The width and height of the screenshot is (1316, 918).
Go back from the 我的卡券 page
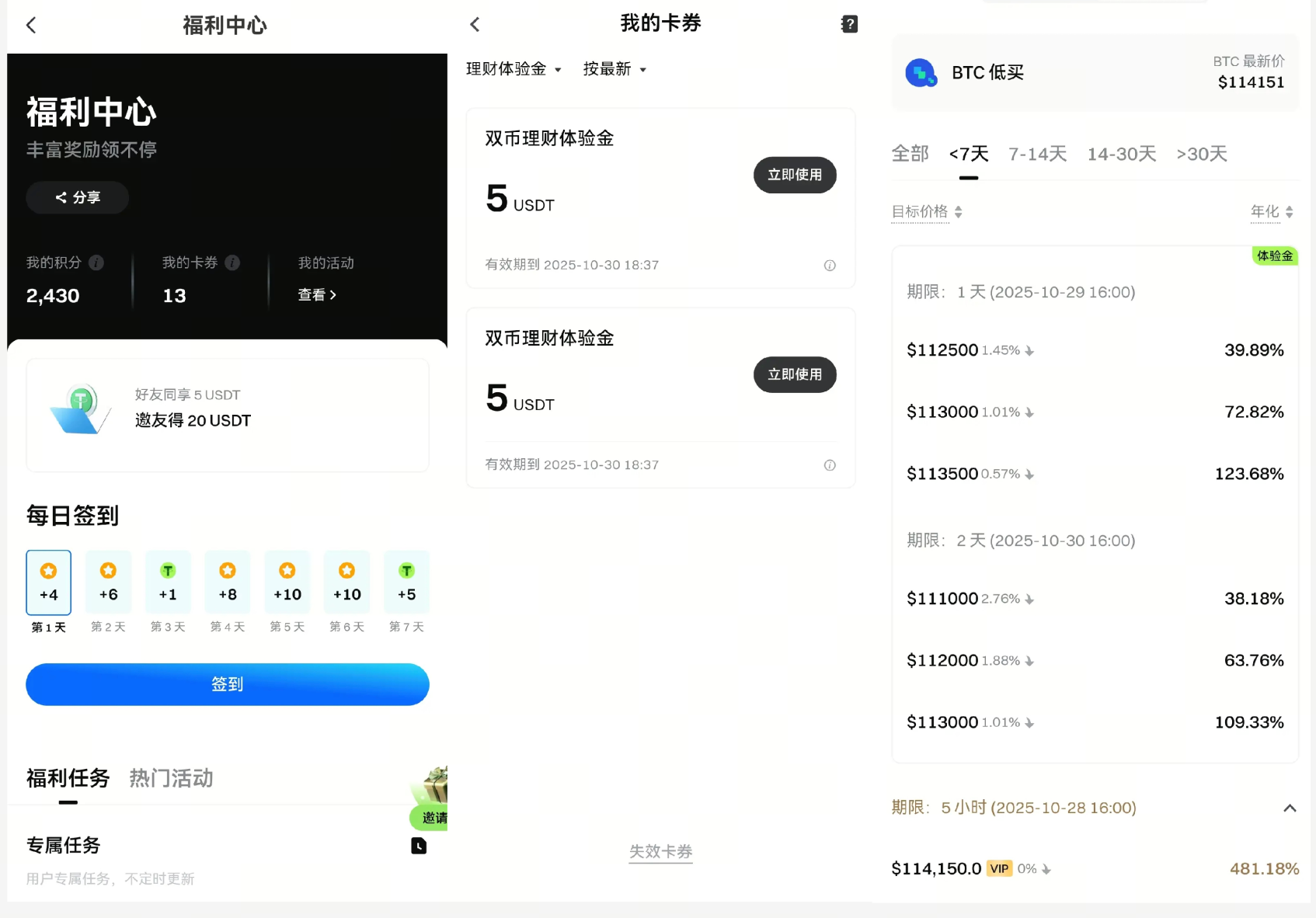coord(475,25)
